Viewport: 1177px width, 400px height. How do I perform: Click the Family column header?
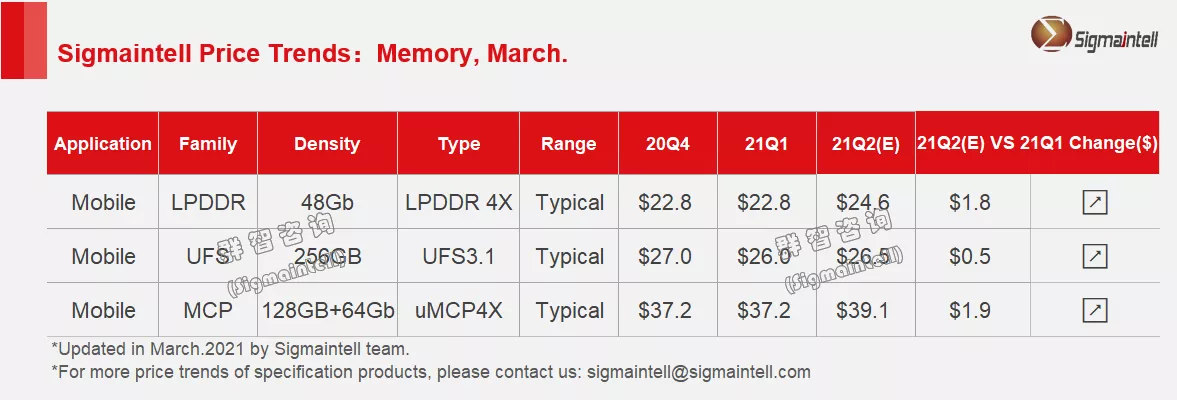click(x=208, y=144)
